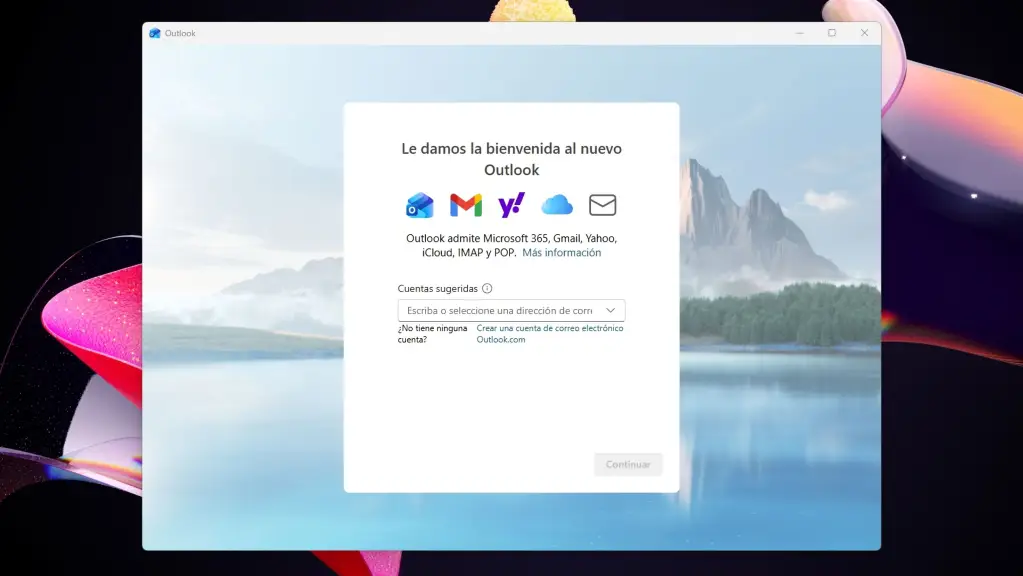The height and width of the screenshot is (576, 1023).
Task: Choose the iCloud cloud icon
Action: click(x=557, y=205)
